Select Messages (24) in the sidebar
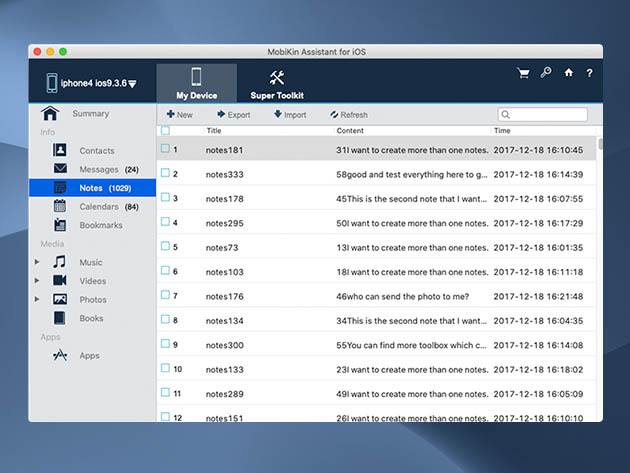Viewport: 630px width, 473px height. tap(109, 170)
